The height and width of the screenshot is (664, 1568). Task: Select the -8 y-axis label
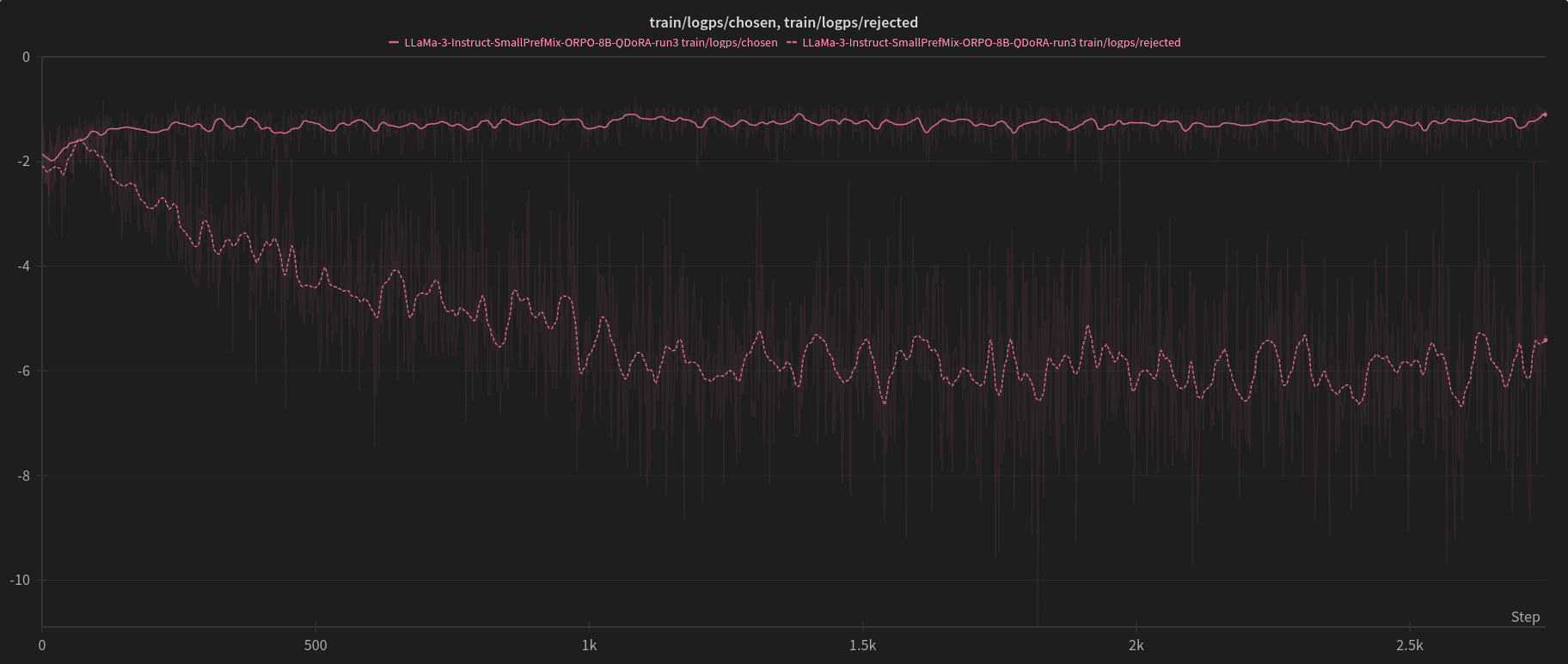(x=23, y=476)
